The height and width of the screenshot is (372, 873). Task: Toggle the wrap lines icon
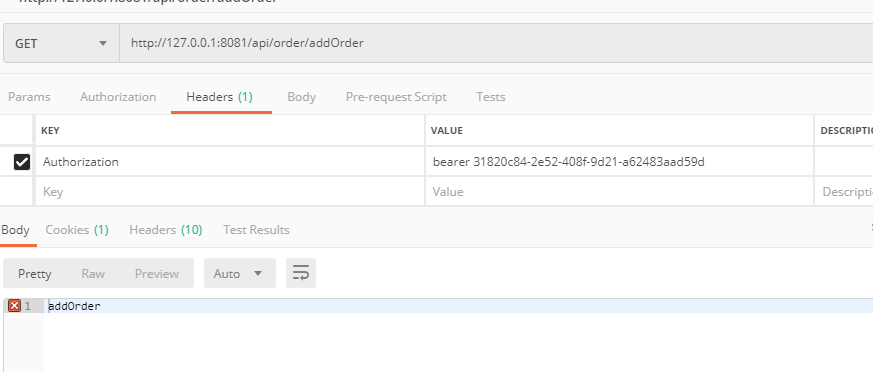click(301, 273)
